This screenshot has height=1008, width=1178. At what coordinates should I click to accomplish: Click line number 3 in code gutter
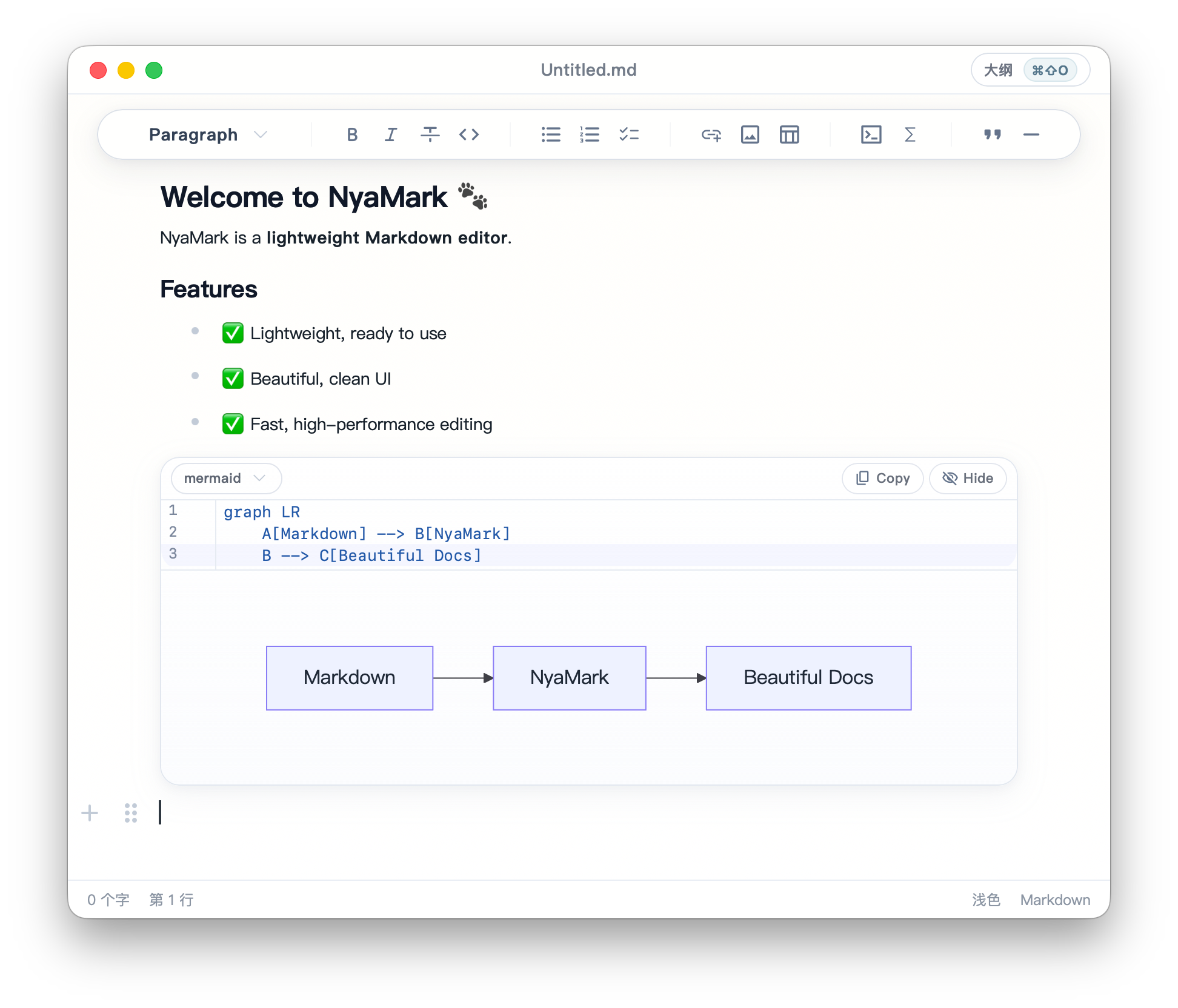pyautogui.click(x=173, y=554)
